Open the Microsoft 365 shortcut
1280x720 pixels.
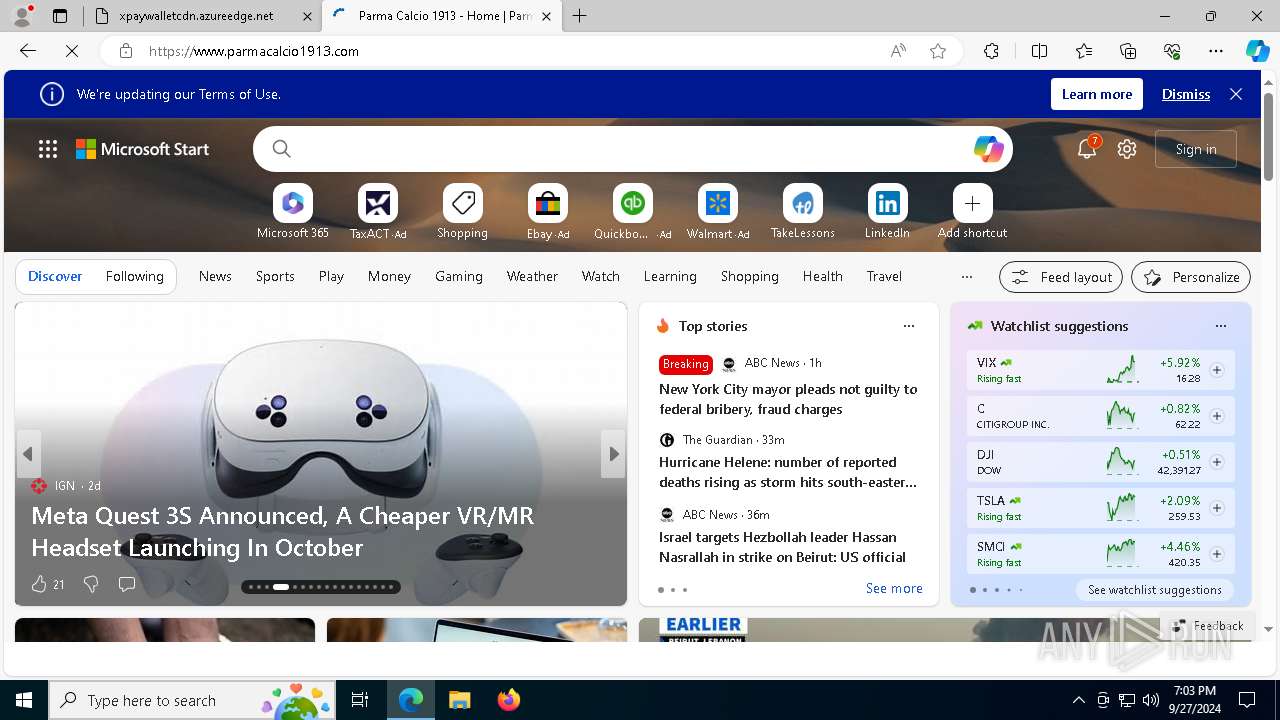pos(292,204)
